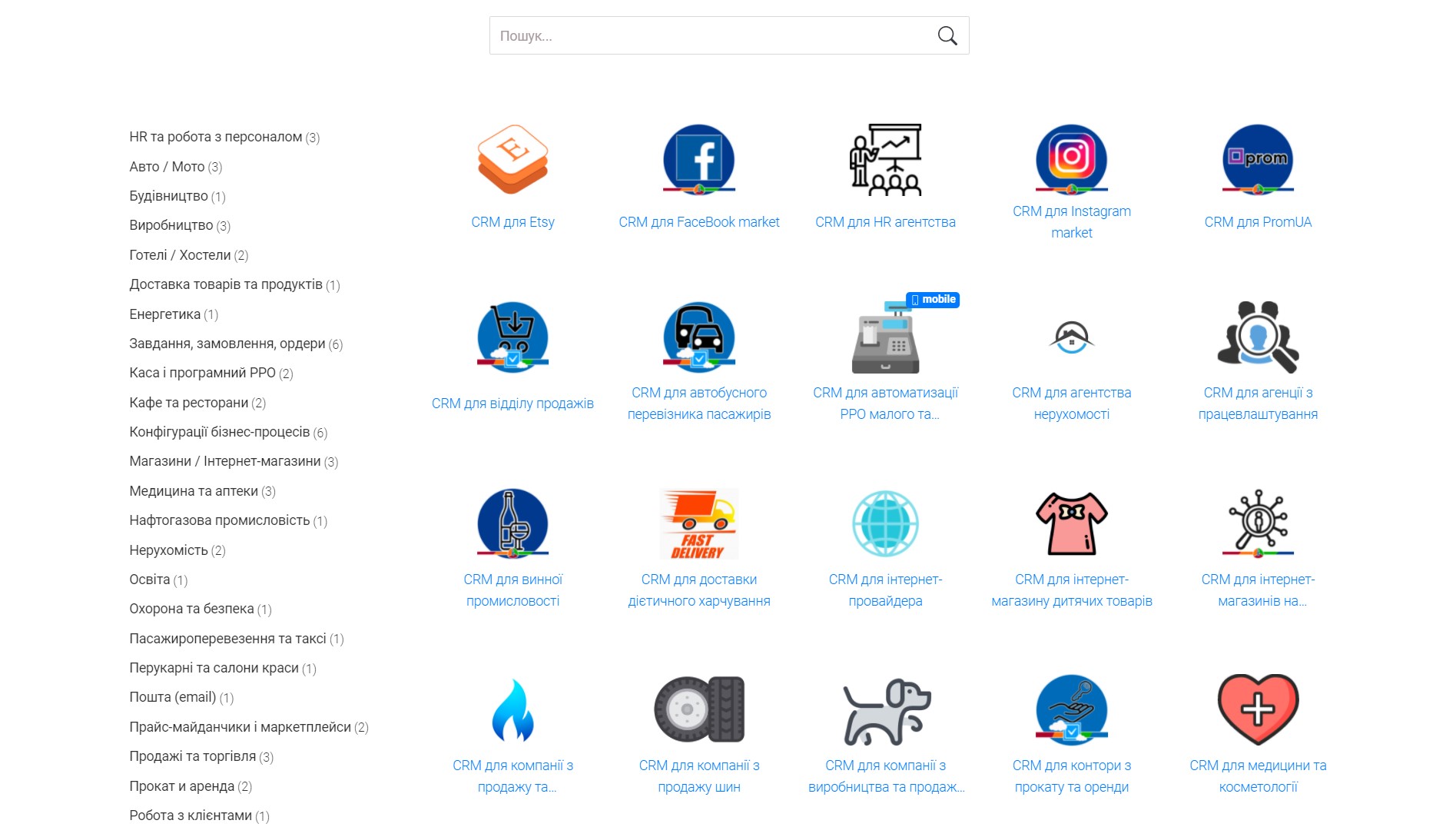1456x827 pixels.
Task: Select the Instagram market icon
Action: click(x=1071, y=160)
